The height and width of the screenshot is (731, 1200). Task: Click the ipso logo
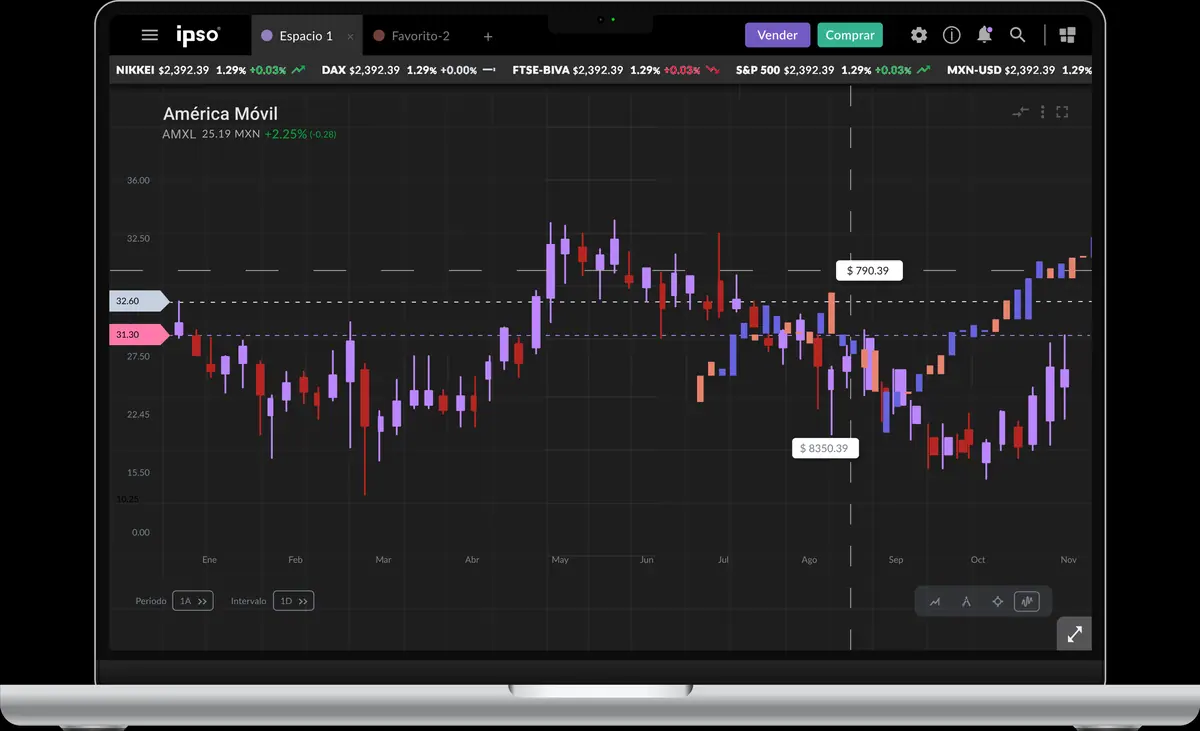(x=198, y=36)
